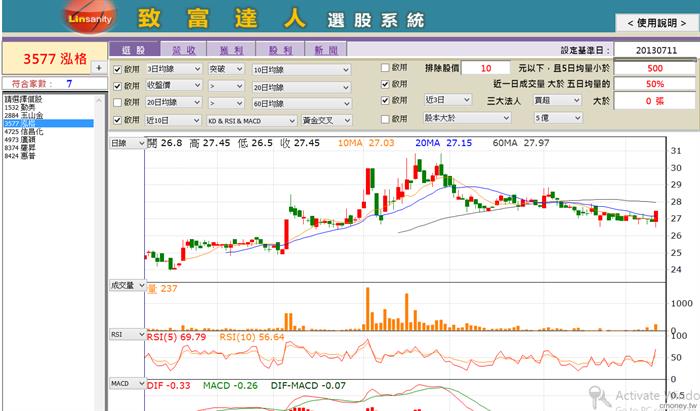The height and width of the screenshot is (411, 700).
Task: Click the 5日均量 field showing 500
Action: click(x=655, y=68)
